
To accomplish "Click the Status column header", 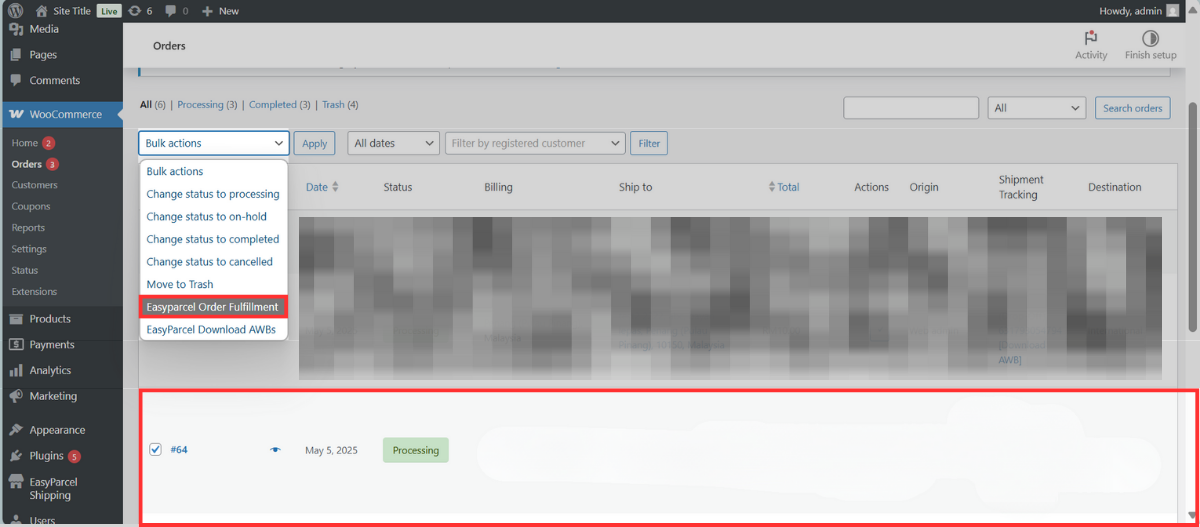I will pos(398,187).
